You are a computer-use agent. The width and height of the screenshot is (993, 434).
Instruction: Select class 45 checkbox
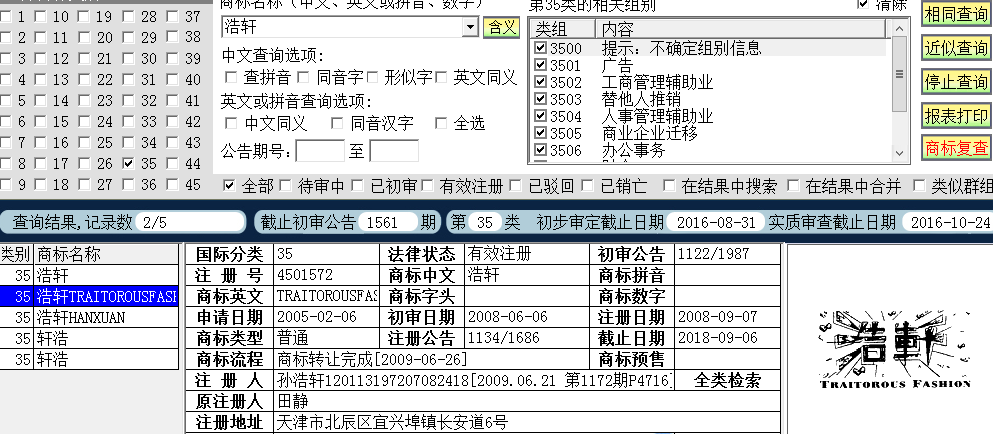(x=172, y=185)
